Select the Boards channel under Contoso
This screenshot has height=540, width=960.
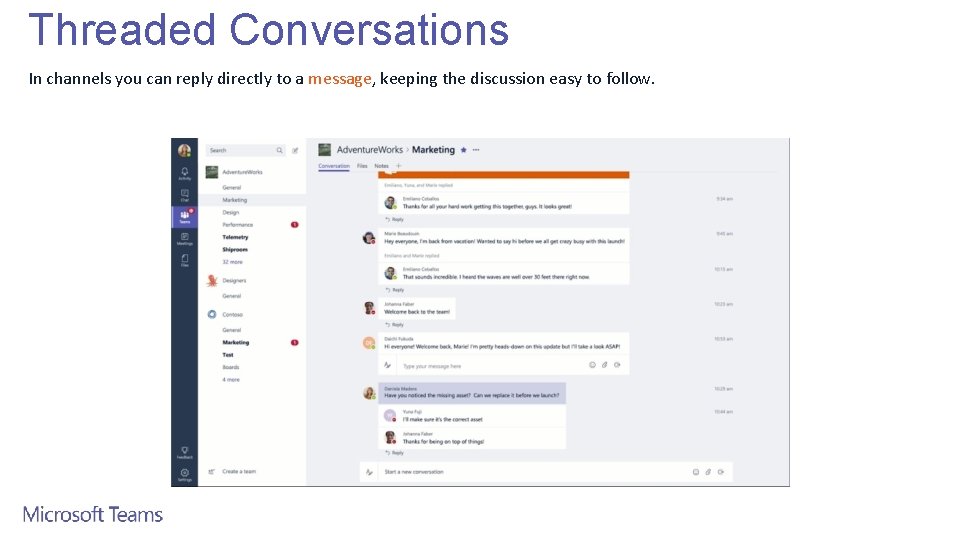point(231,367)
